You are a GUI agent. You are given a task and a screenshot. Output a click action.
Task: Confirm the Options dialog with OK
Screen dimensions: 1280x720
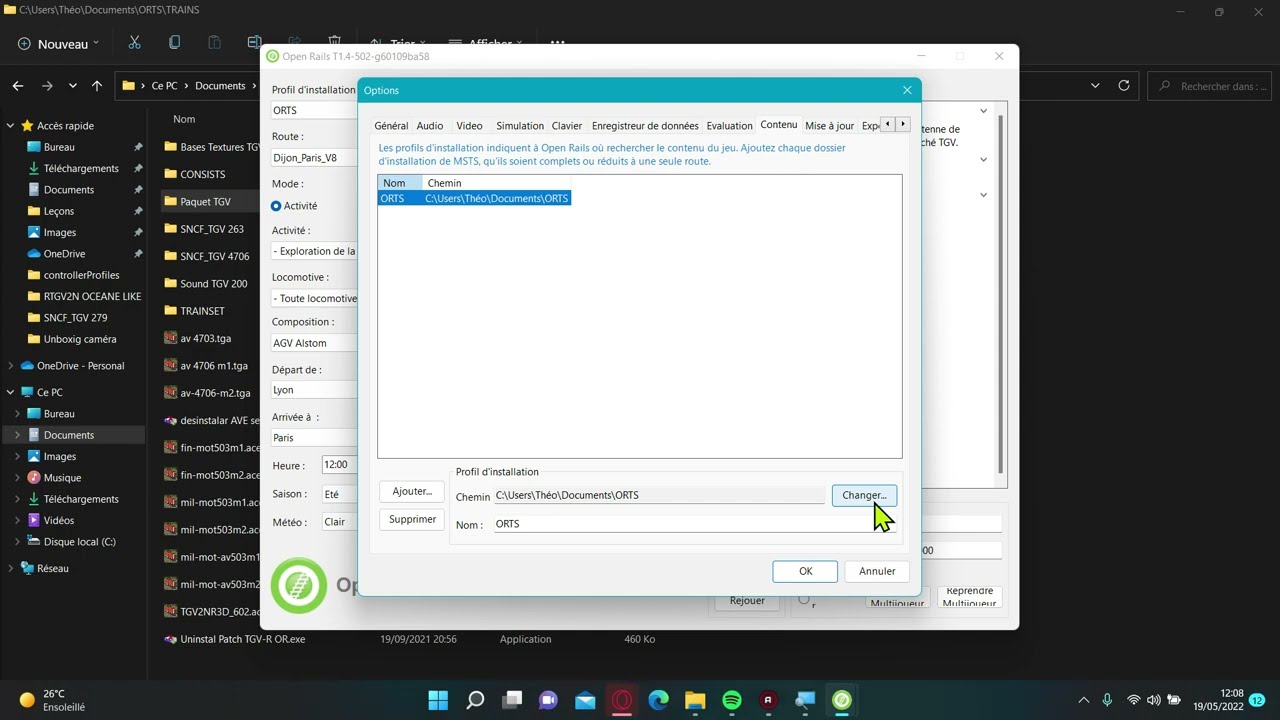coord(805,571)
